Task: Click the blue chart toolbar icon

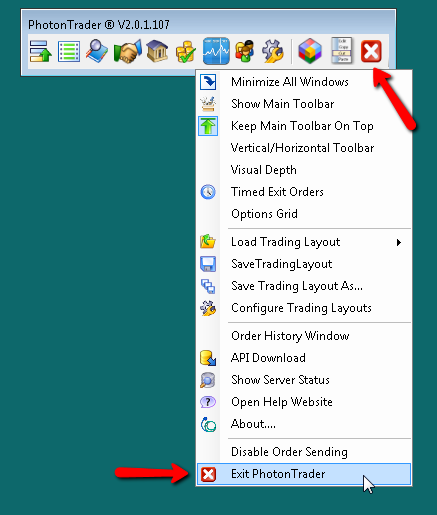Action: [216, 51]
